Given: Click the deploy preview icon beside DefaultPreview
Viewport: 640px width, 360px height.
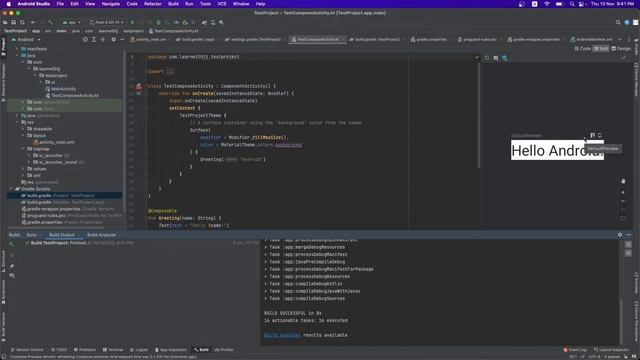Looking at the screenshot, I should [600, 135].
